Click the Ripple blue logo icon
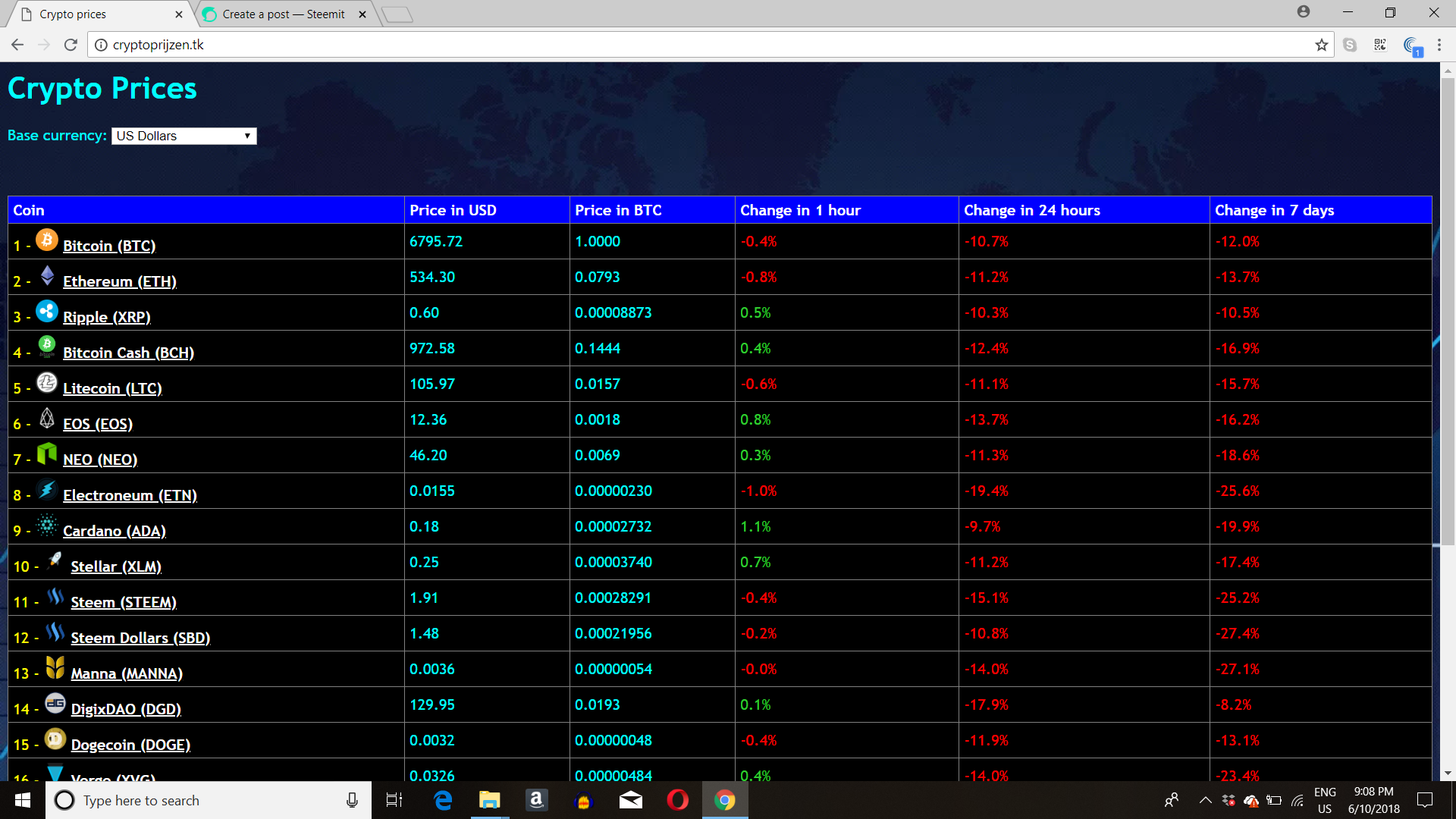The height and width of the screenshot is (819, 1456). click(x=47, y=312)
